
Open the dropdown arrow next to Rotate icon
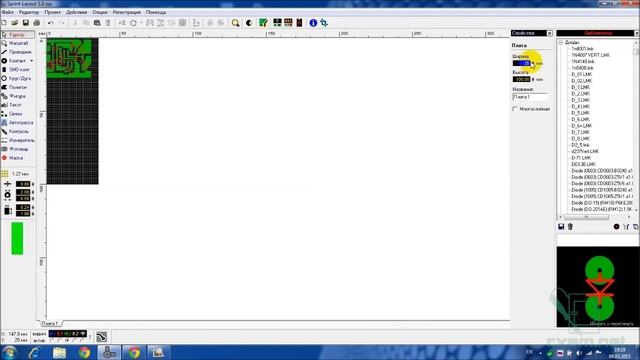[x=141, y=23]
